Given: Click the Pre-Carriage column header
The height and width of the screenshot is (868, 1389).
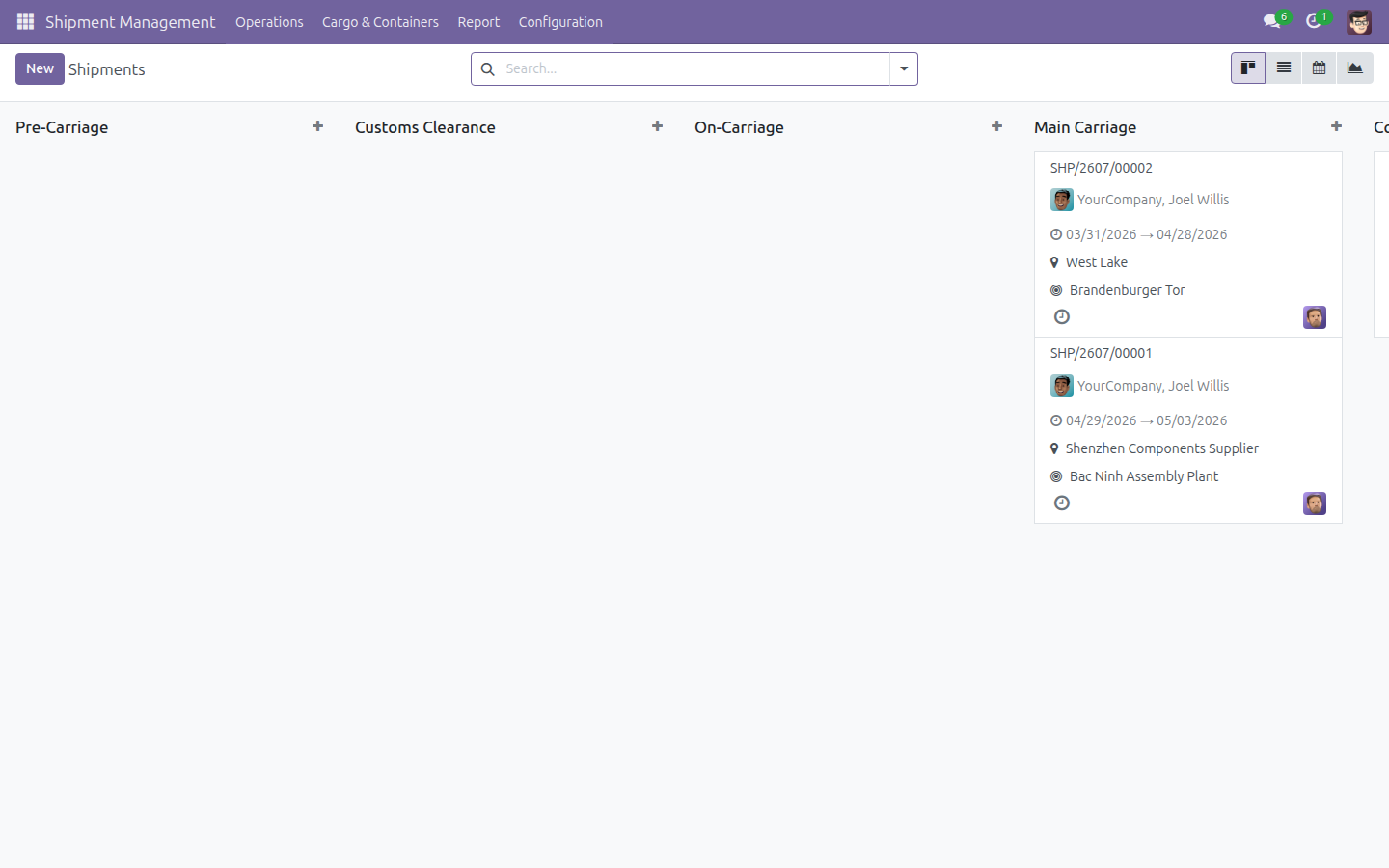Looking at the screenshot, I should (x=62, y=127).
